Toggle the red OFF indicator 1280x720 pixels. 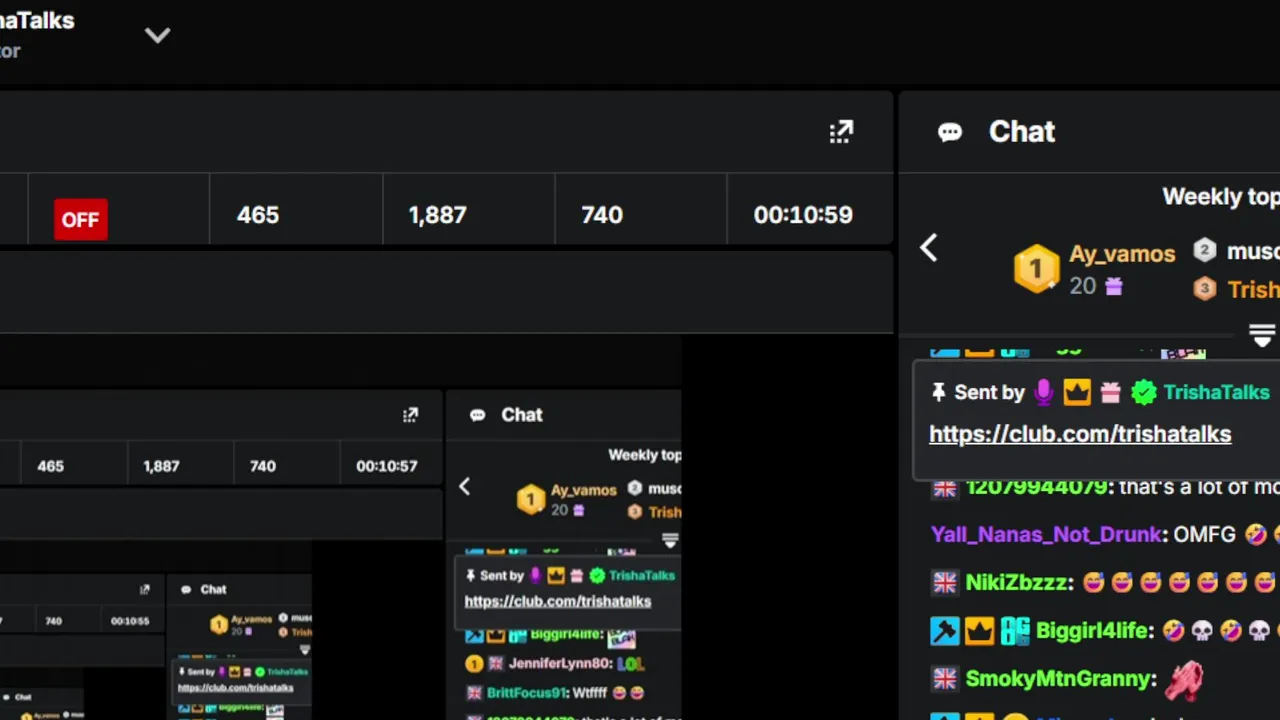[x=81, y=219]
